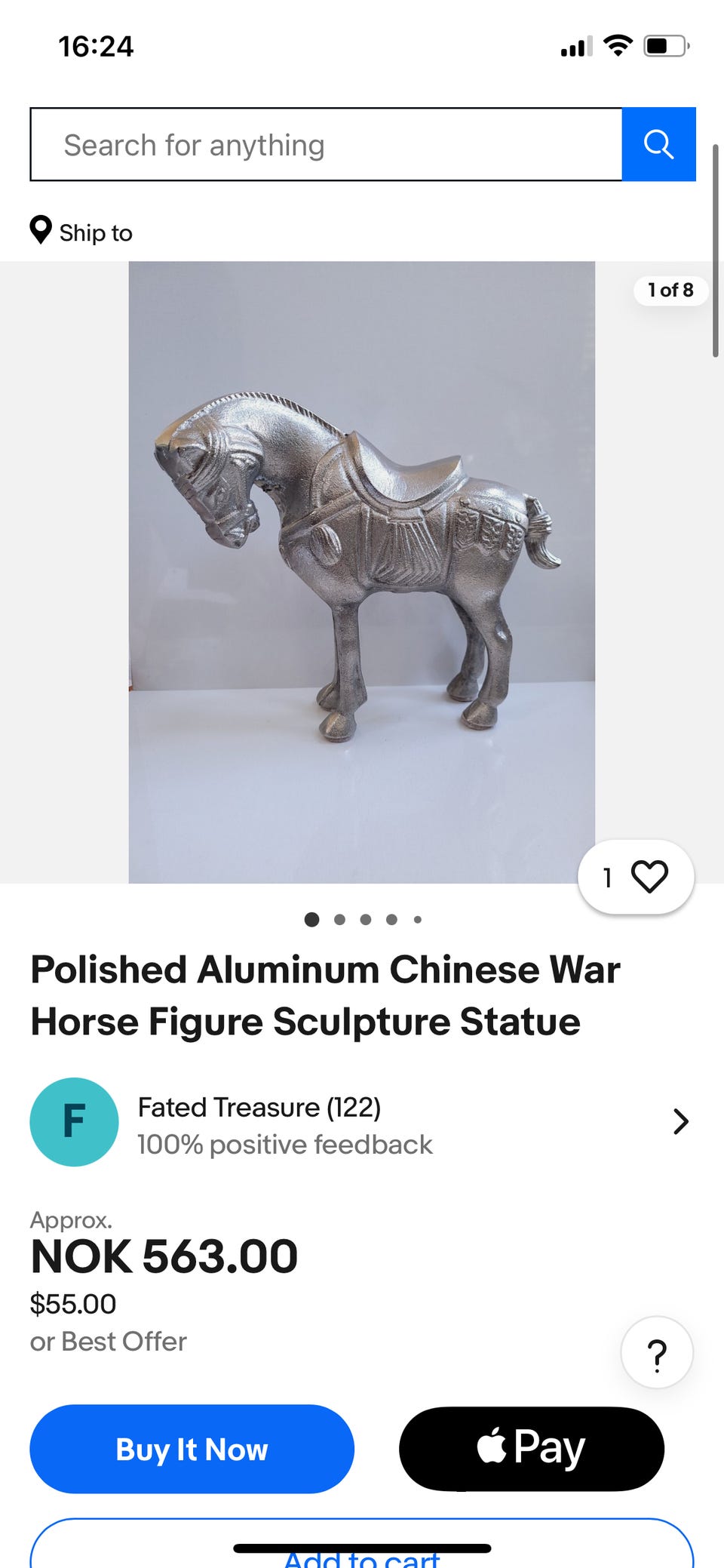Tap the battery status icon

click(667, 46)
